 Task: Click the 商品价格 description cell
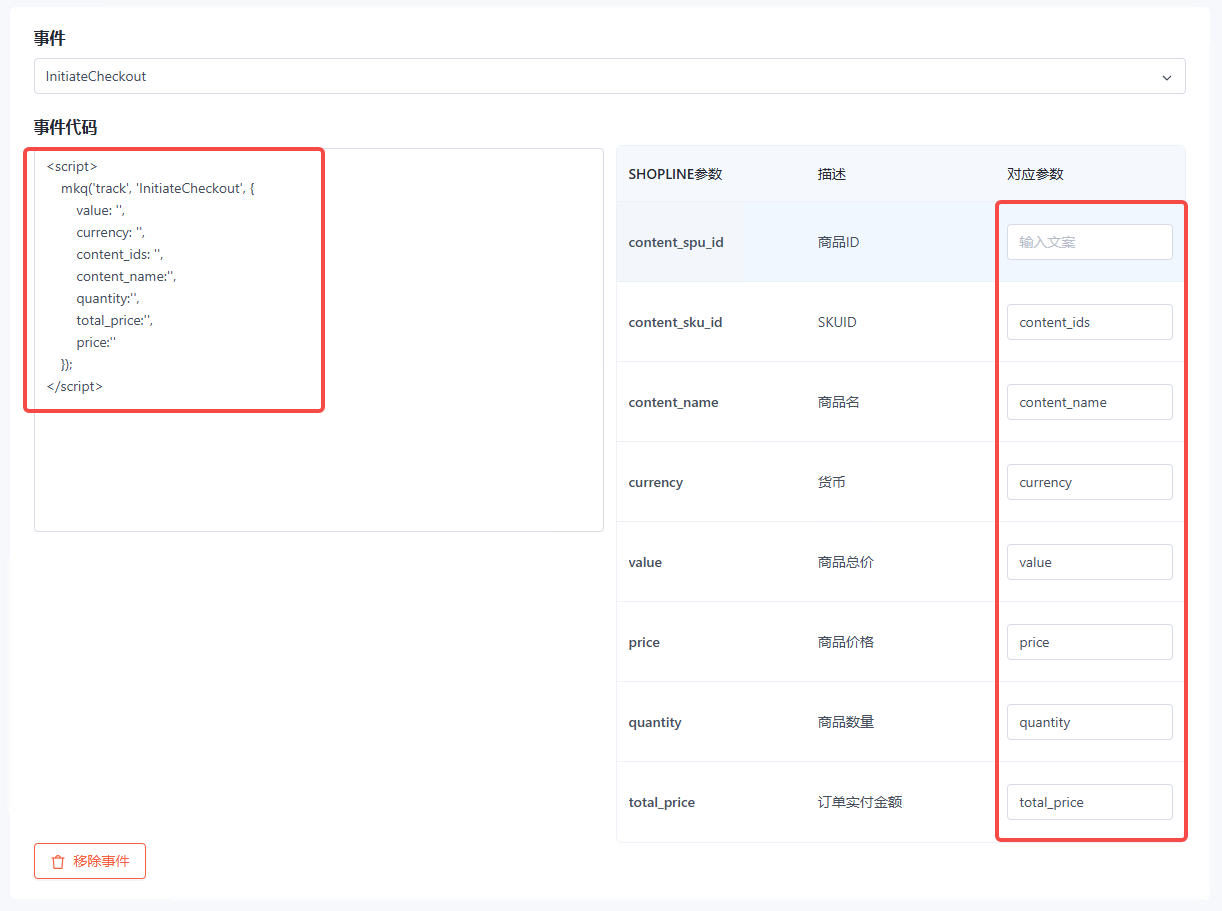pos(846,642)
